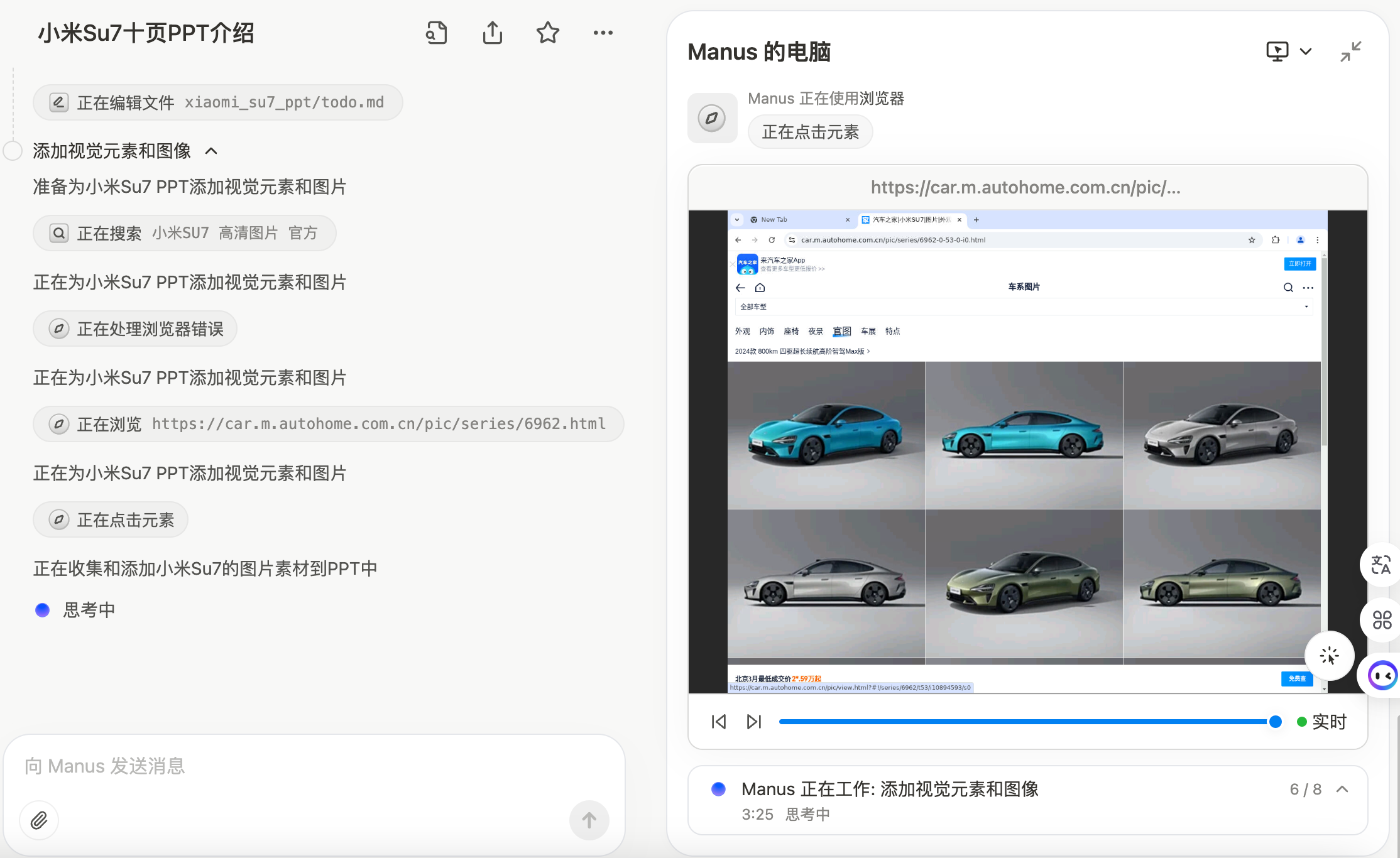Click the embedded browser back arrow
Image resolution: width=1400 pixels, height=858 pixels.
(x=738, y=240)
